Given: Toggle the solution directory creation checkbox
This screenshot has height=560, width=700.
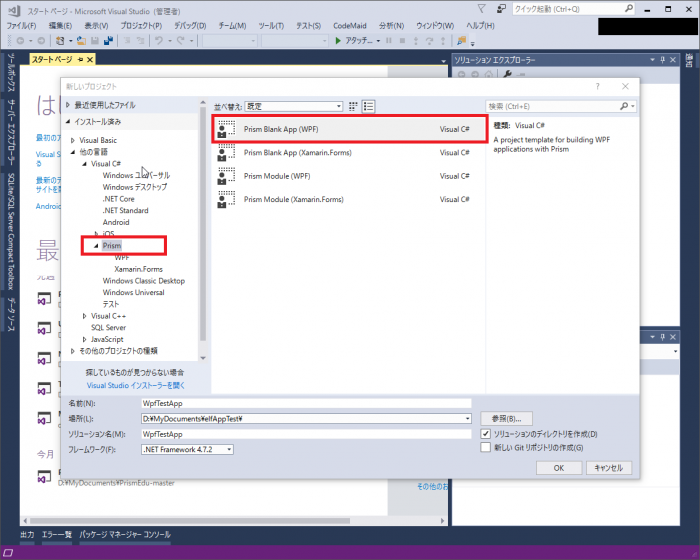Looking at the screenshot, I should coord(486,434).
